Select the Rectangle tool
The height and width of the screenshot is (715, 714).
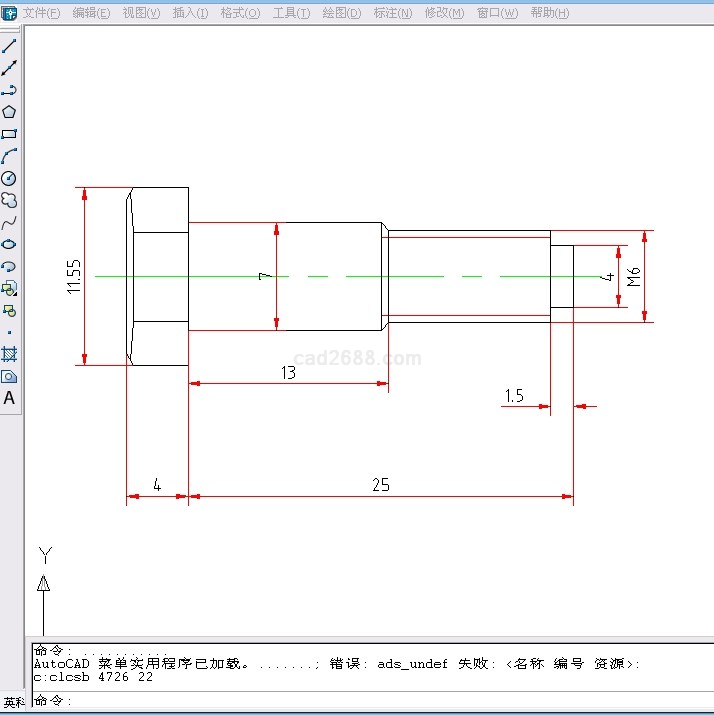[9, 134]
